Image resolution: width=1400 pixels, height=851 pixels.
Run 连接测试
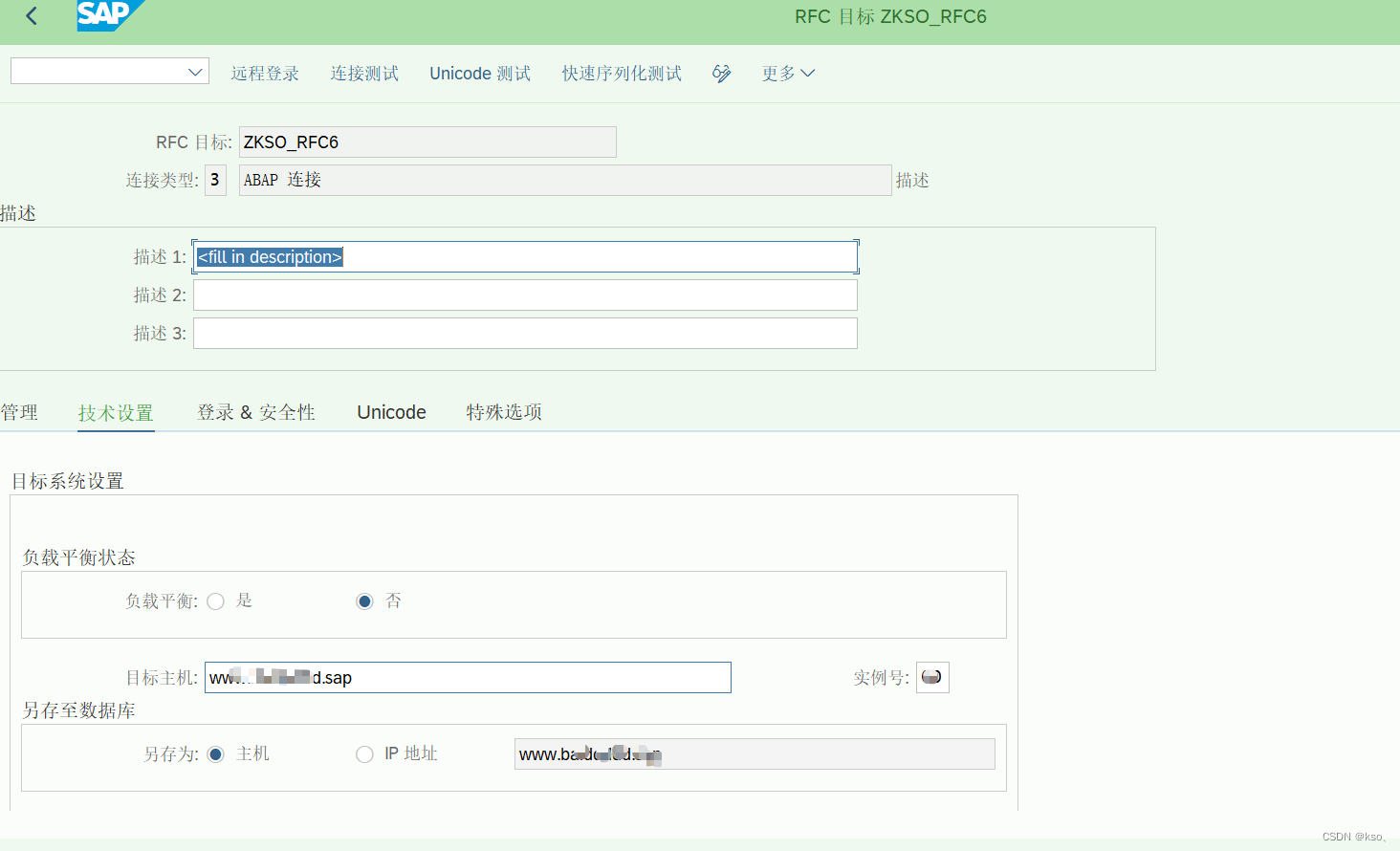[x=364, y=74]
